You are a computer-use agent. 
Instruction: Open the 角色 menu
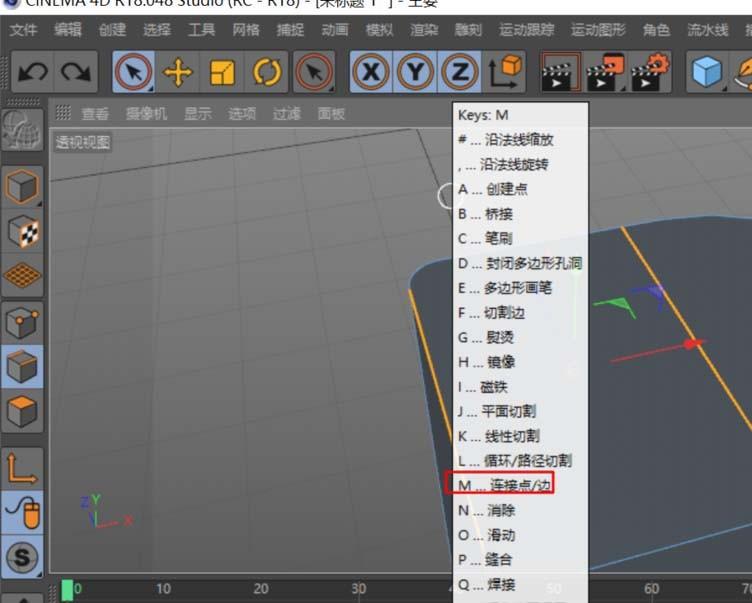(656, 30)
